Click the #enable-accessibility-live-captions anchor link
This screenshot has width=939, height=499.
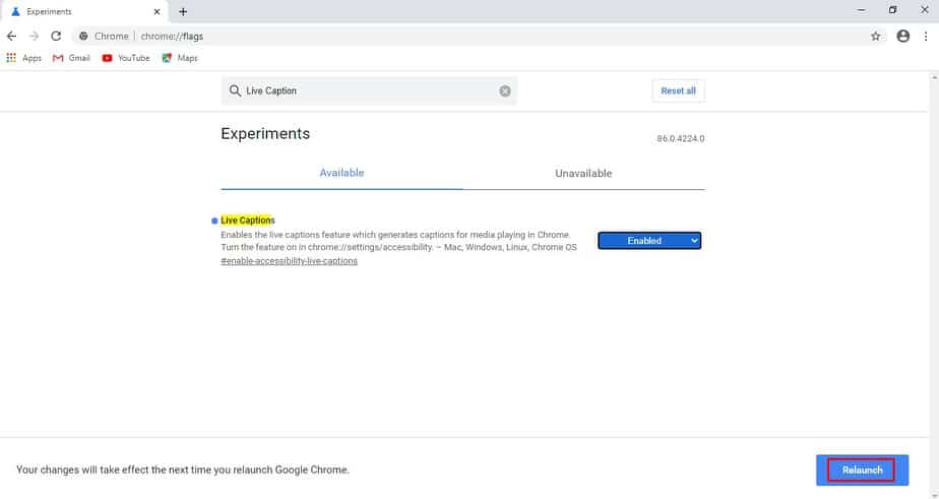pos(289,261)
